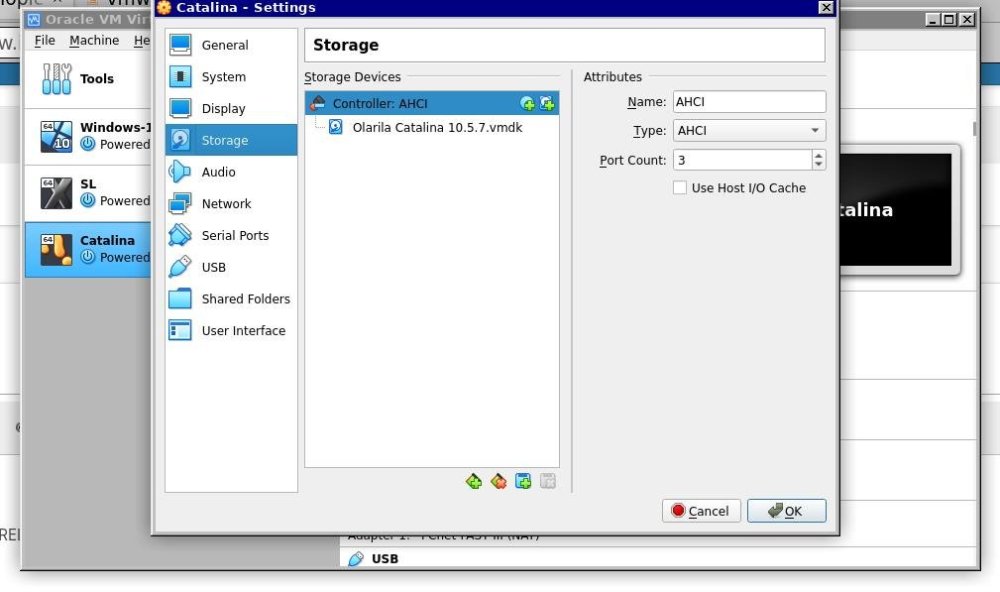Add hard disk to AHCI controller
This screenshot has width=1000, height=592.
(x=547, y=103)
